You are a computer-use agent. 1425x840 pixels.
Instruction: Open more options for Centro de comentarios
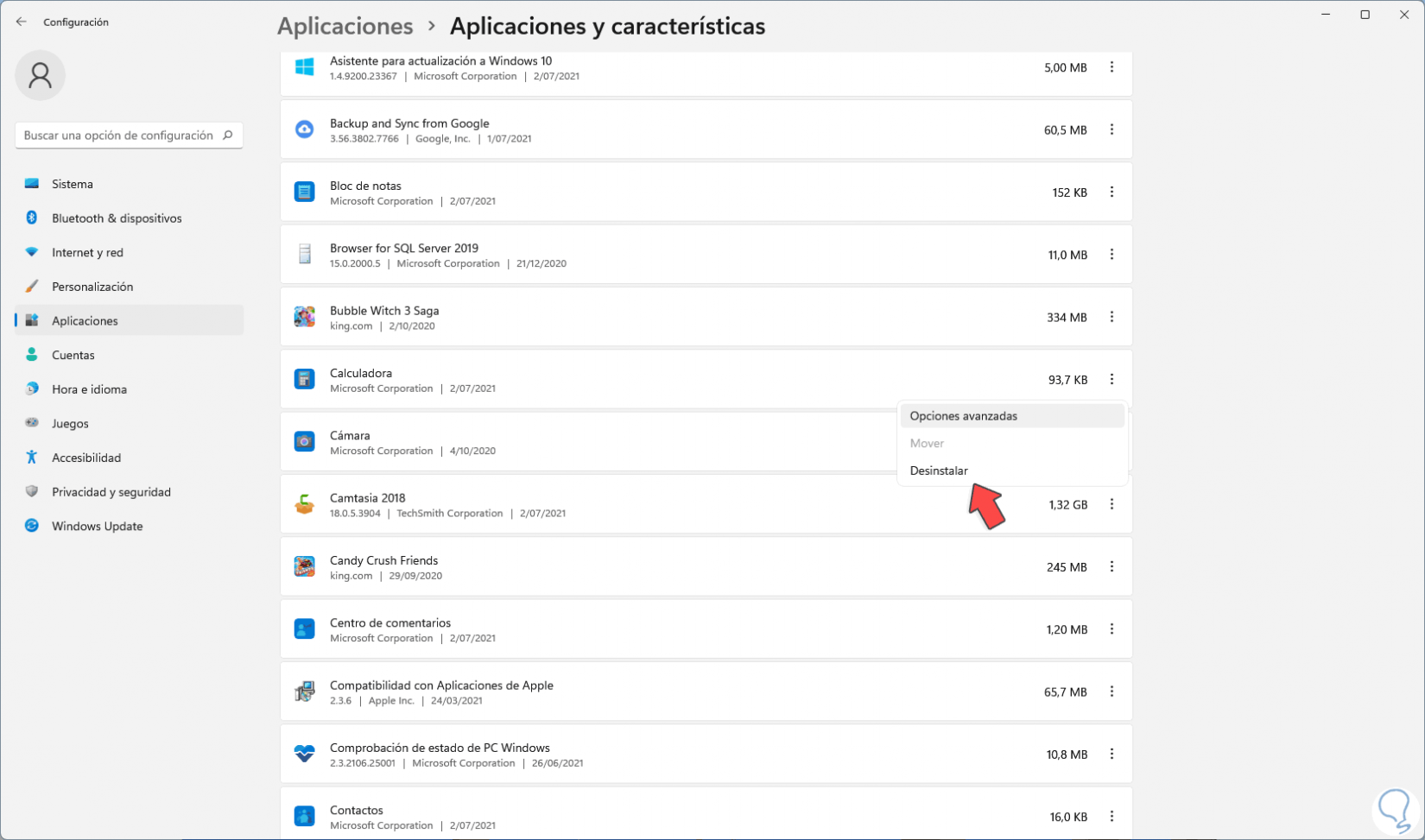1111,629
